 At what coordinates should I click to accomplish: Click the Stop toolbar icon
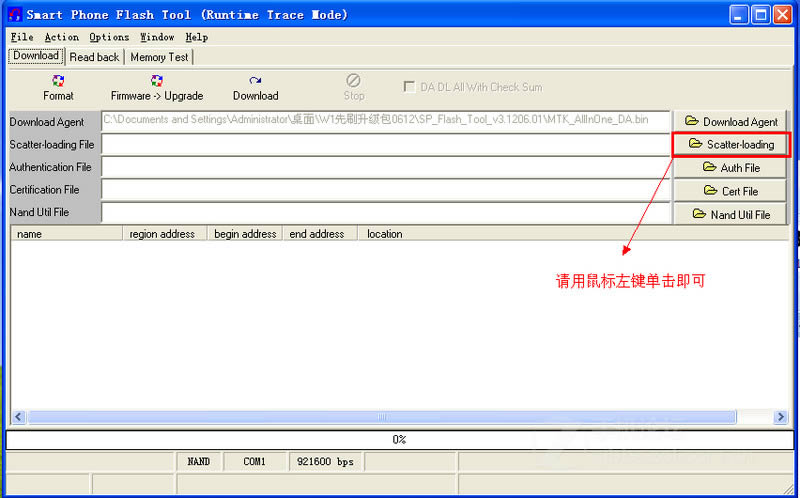(x=354, y=81)
